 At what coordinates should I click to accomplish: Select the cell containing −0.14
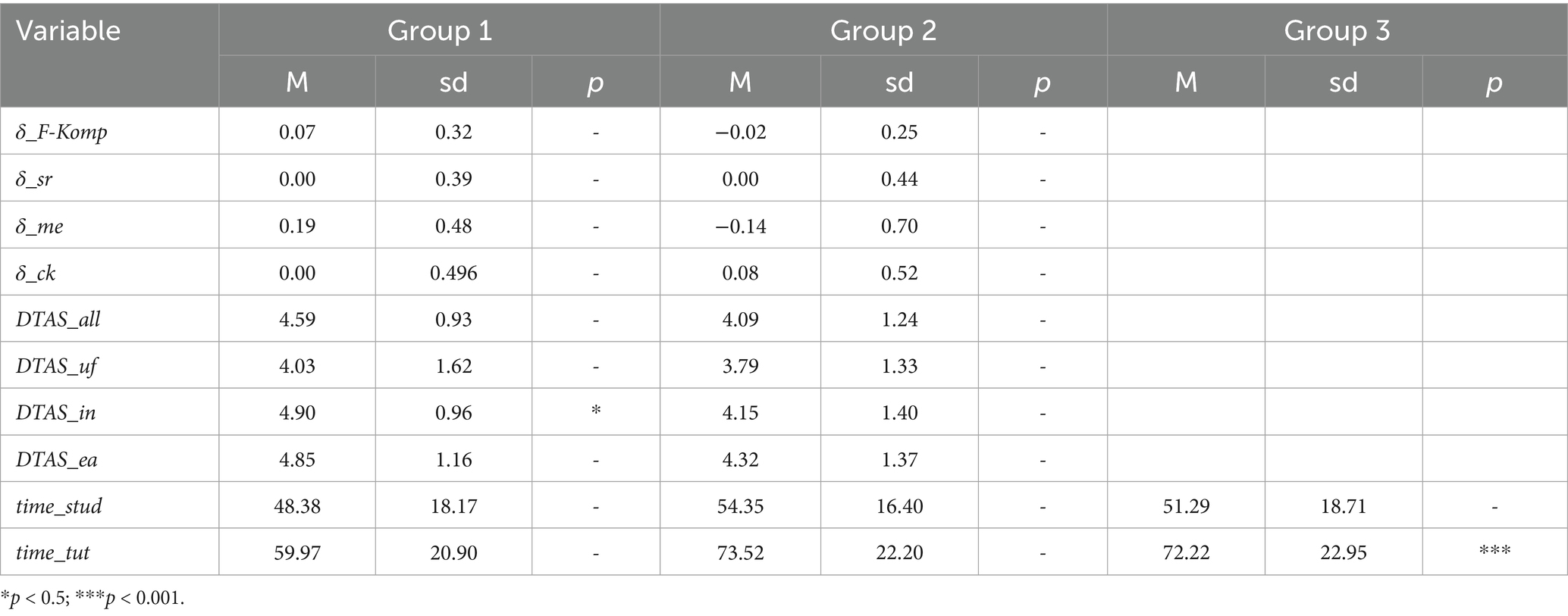(740, 226)
